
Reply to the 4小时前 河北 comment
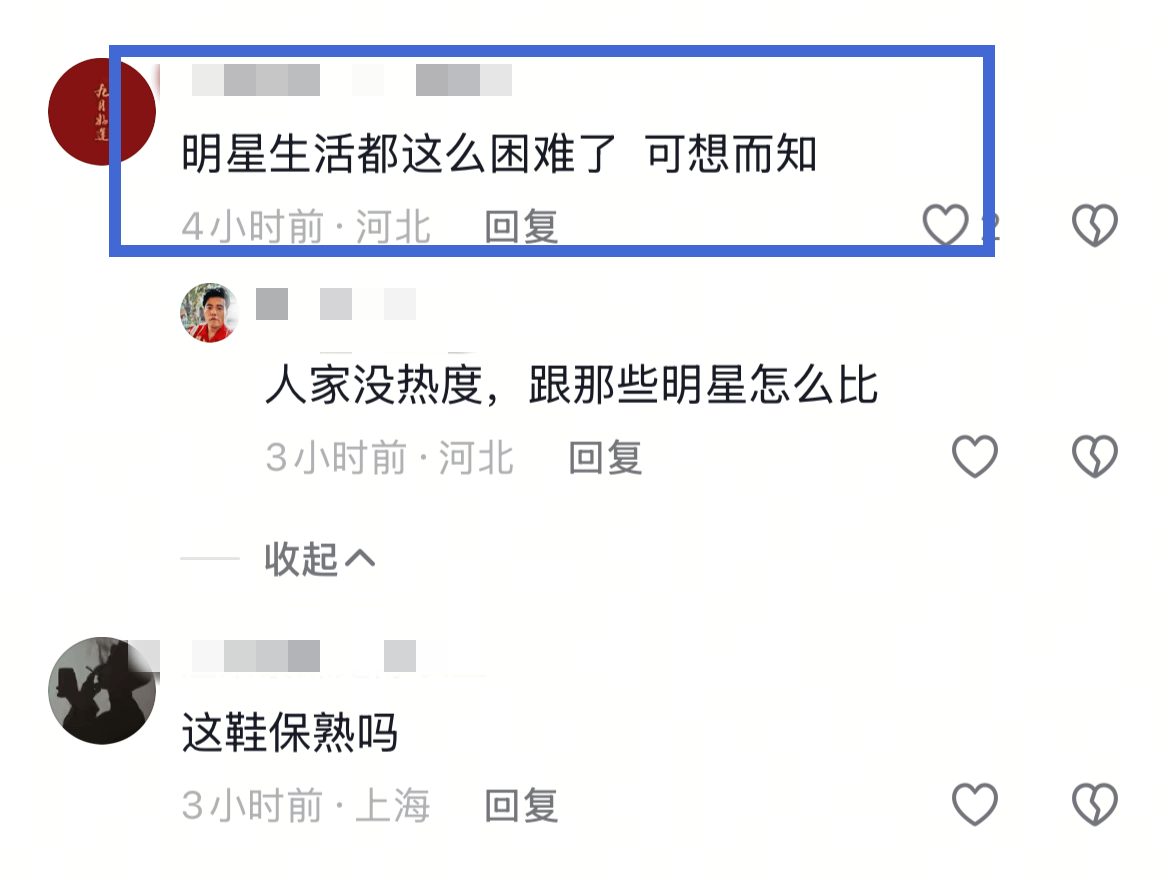pos(521,227)
